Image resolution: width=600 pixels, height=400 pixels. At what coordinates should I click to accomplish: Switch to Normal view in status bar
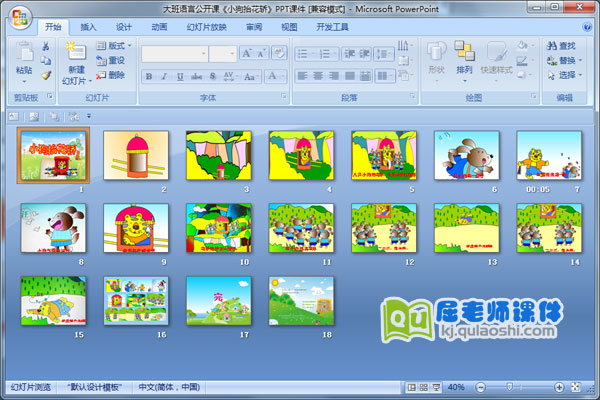coord(412,387)
